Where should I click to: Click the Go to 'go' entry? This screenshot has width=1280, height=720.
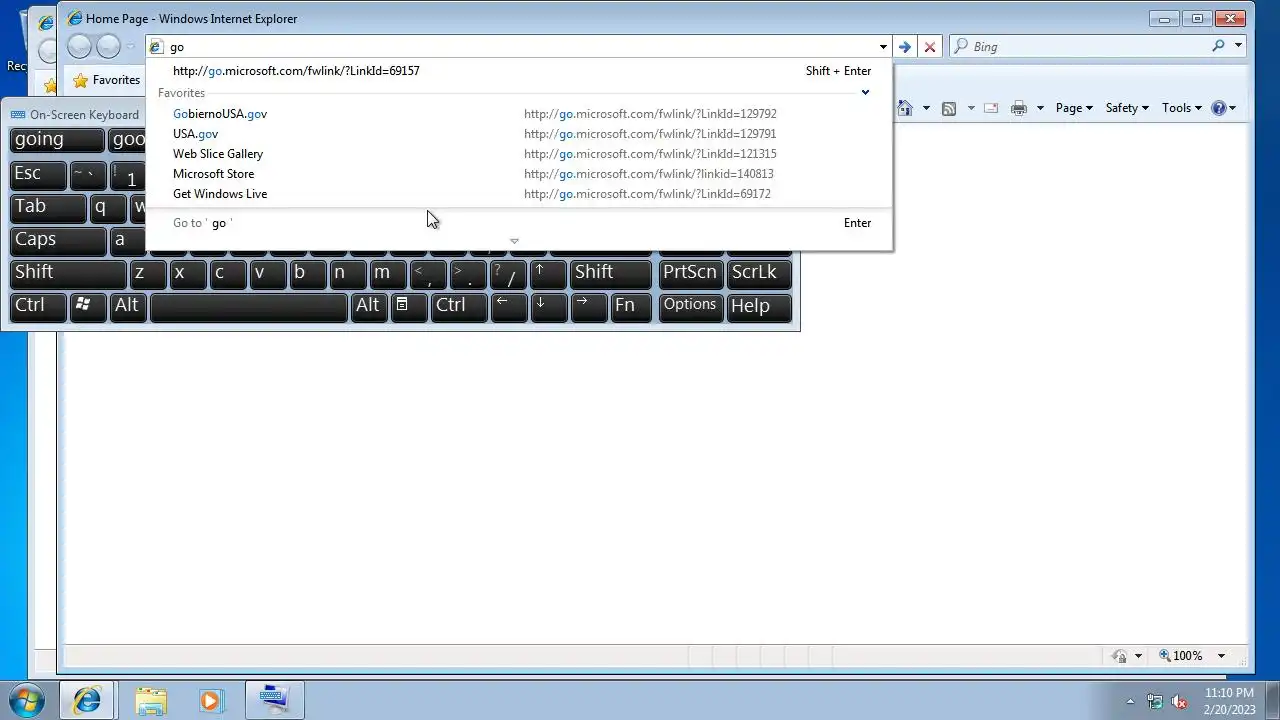tap(518, 223)
